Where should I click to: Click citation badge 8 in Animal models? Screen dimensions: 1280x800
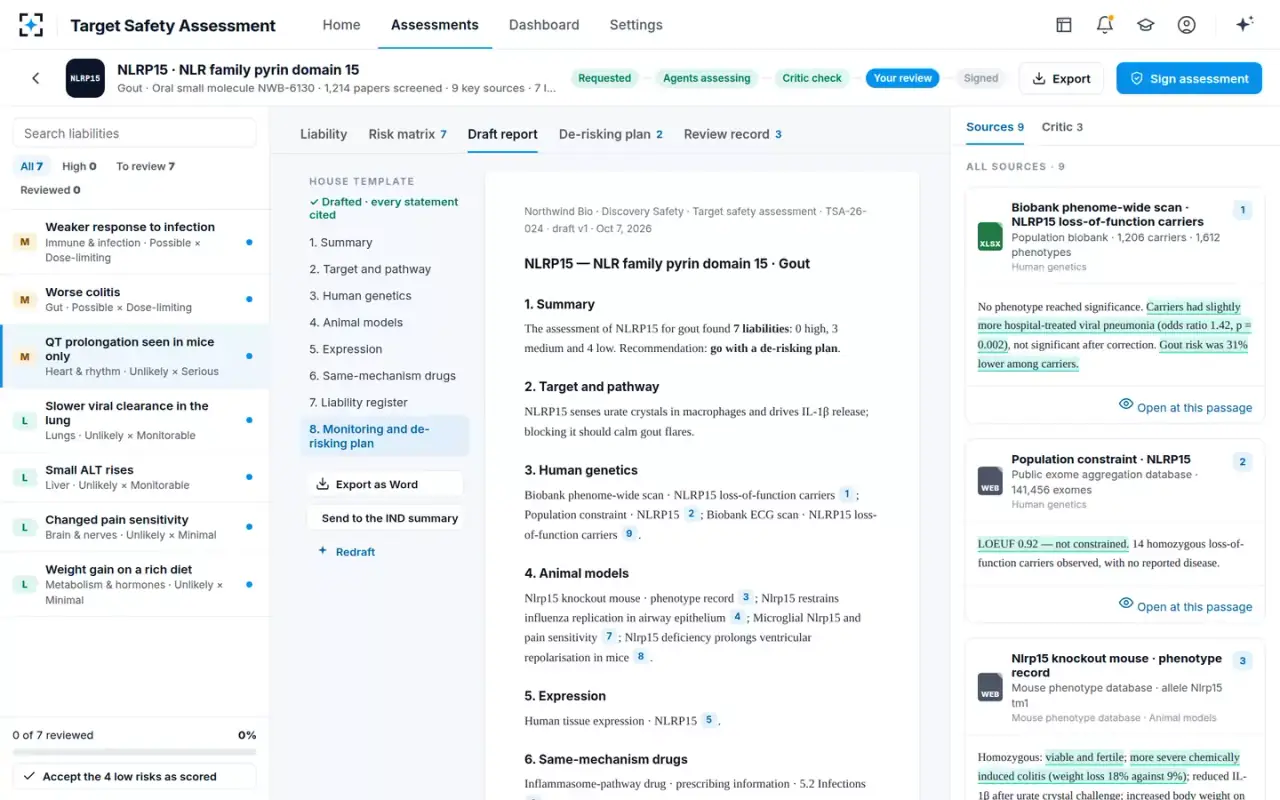click(x=641, y=657)
